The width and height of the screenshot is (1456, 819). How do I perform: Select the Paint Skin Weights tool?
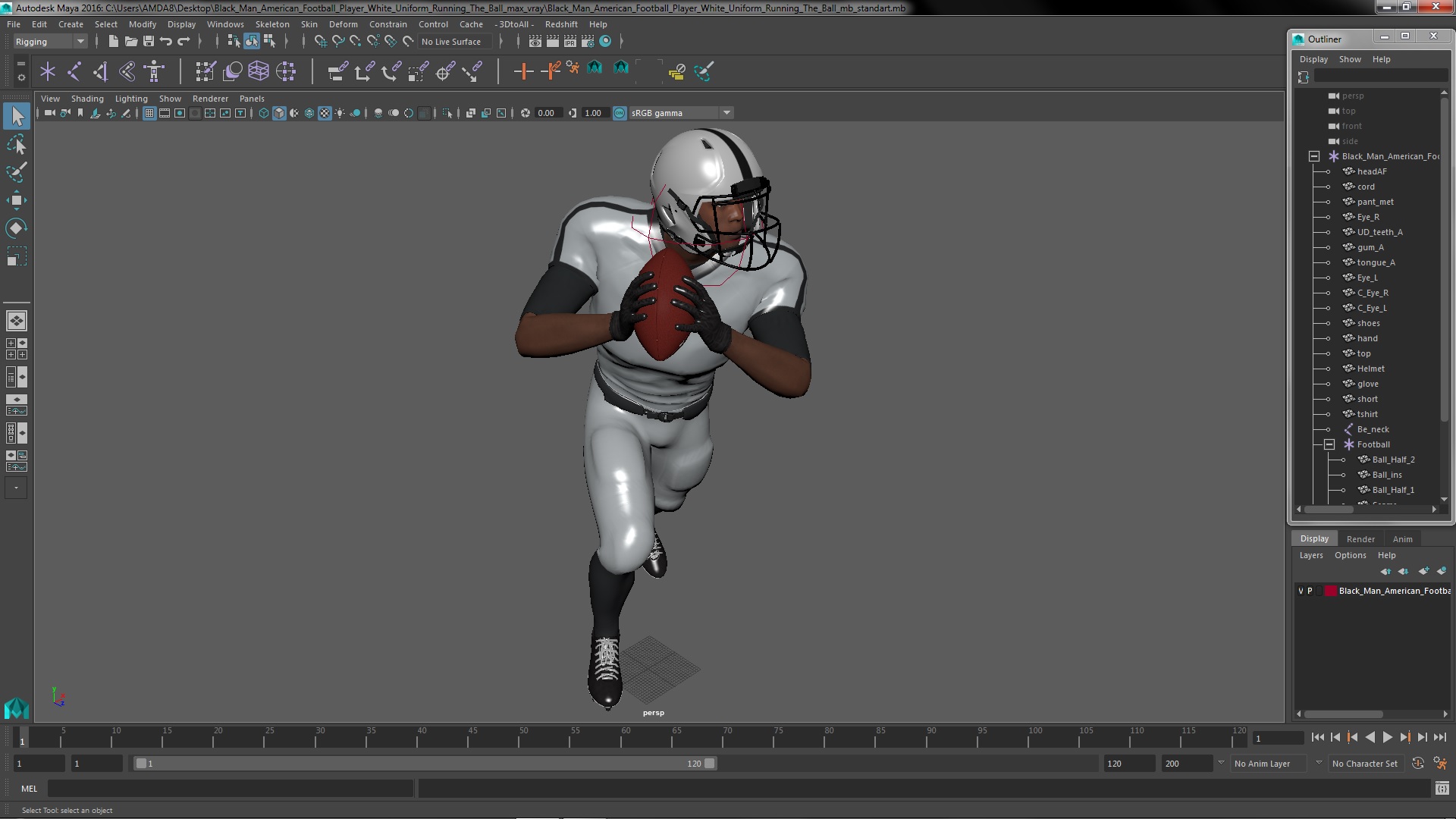point(206,71)
